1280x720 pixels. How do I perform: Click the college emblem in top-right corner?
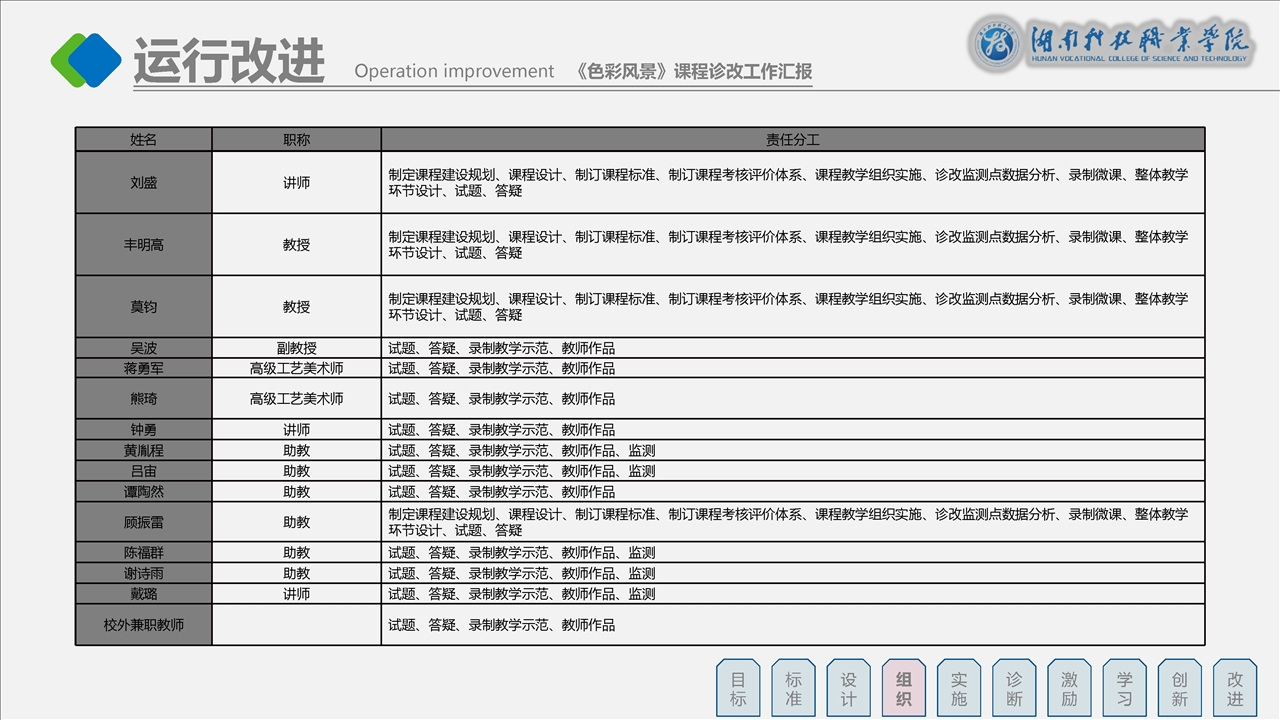click(x=996, y=44)
